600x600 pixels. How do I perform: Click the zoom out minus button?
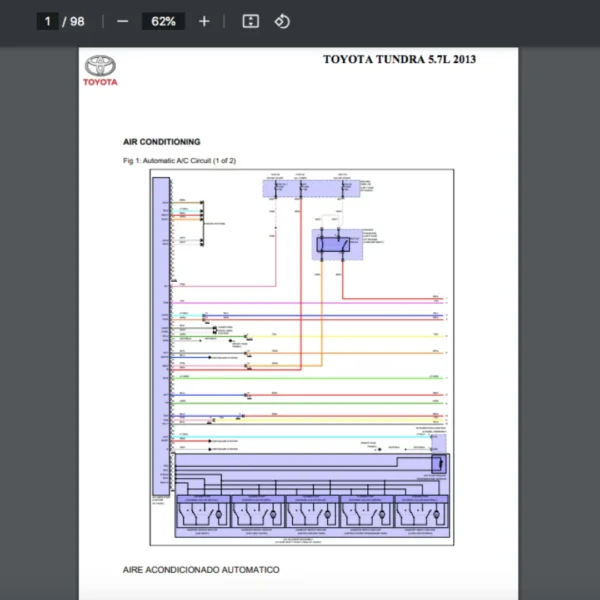tap(123, 21)
